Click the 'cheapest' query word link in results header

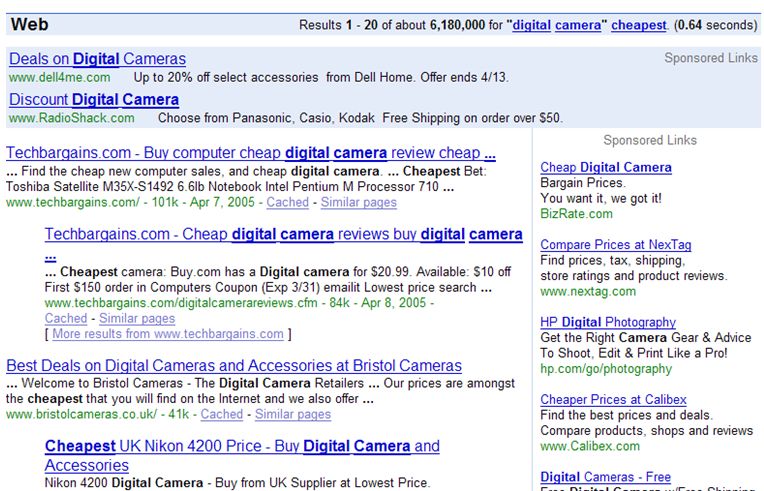pos(639,25)
